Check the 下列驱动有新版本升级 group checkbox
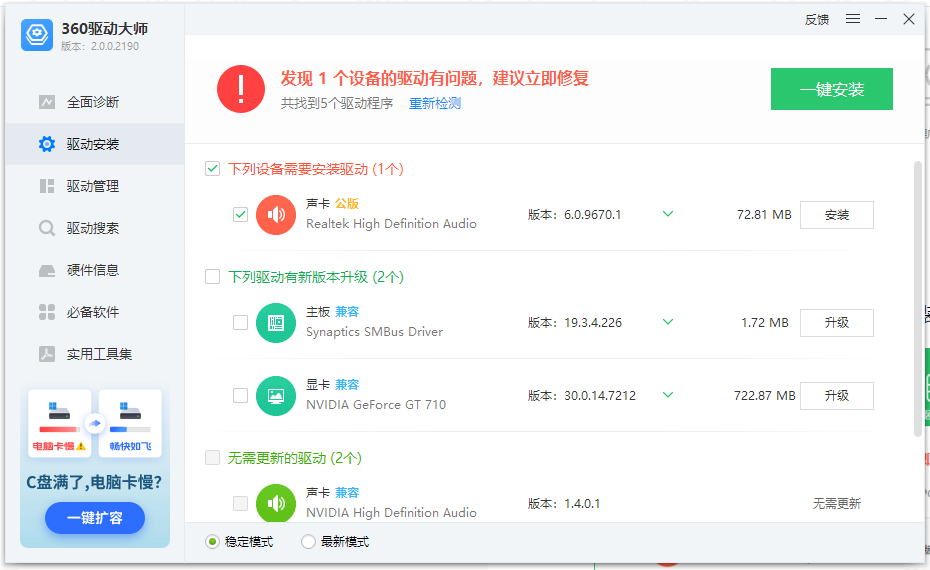This screenshot has height=570, width=930. (x=212, y=276)
